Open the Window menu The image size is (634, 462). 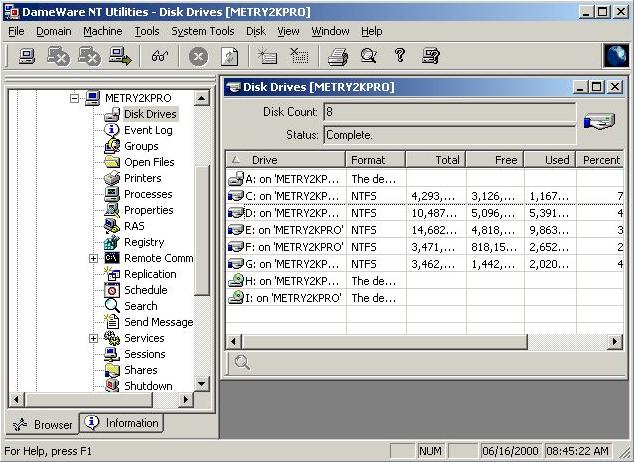330,31
